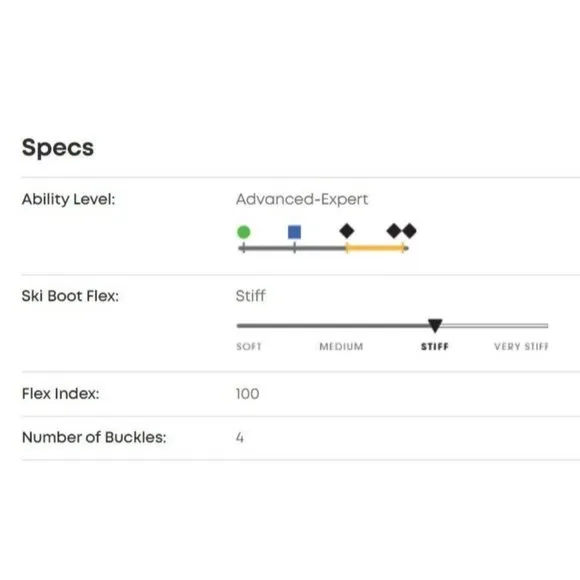The image size is (580, 580).
Task: Click the green circle beginner icon
Action: coord(243,232)
